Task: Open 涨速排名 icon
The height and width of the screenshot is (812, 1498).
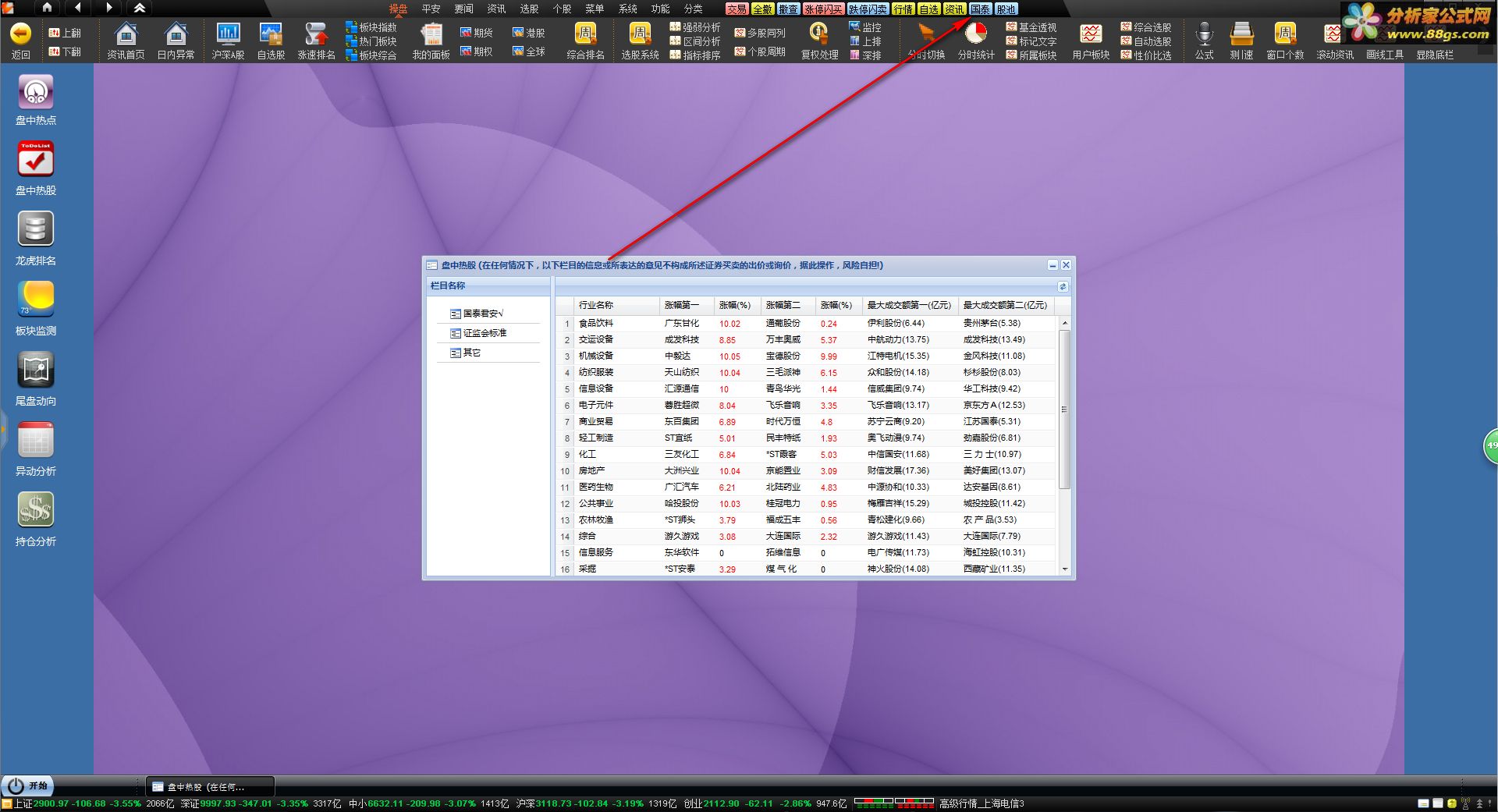Action: pos(316,34)
